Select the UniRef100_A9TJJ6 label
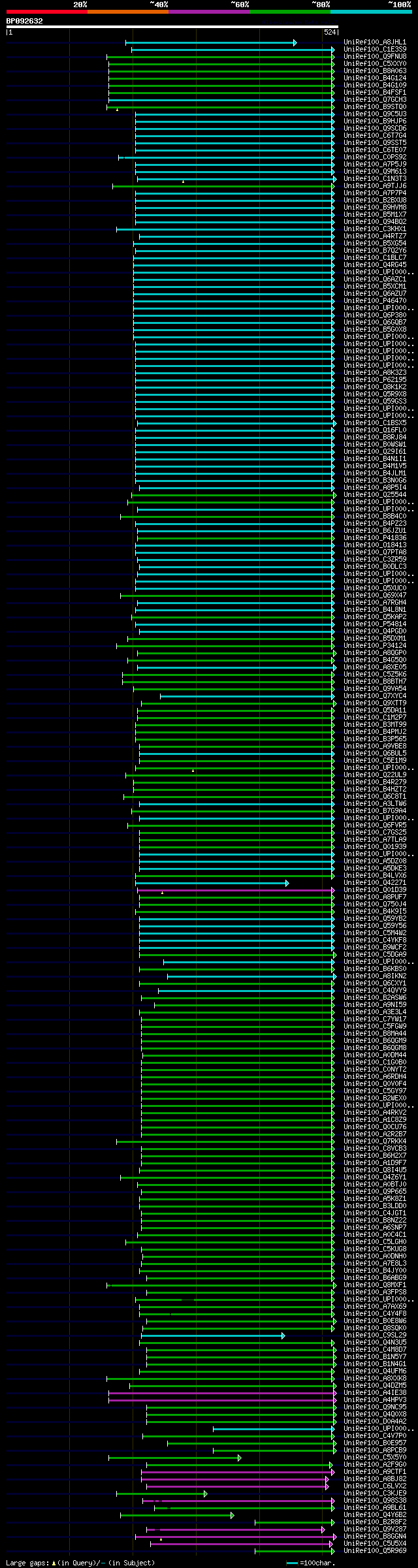Image resolution: width=418 pixels, height=1568 pixels. [375, 186]
